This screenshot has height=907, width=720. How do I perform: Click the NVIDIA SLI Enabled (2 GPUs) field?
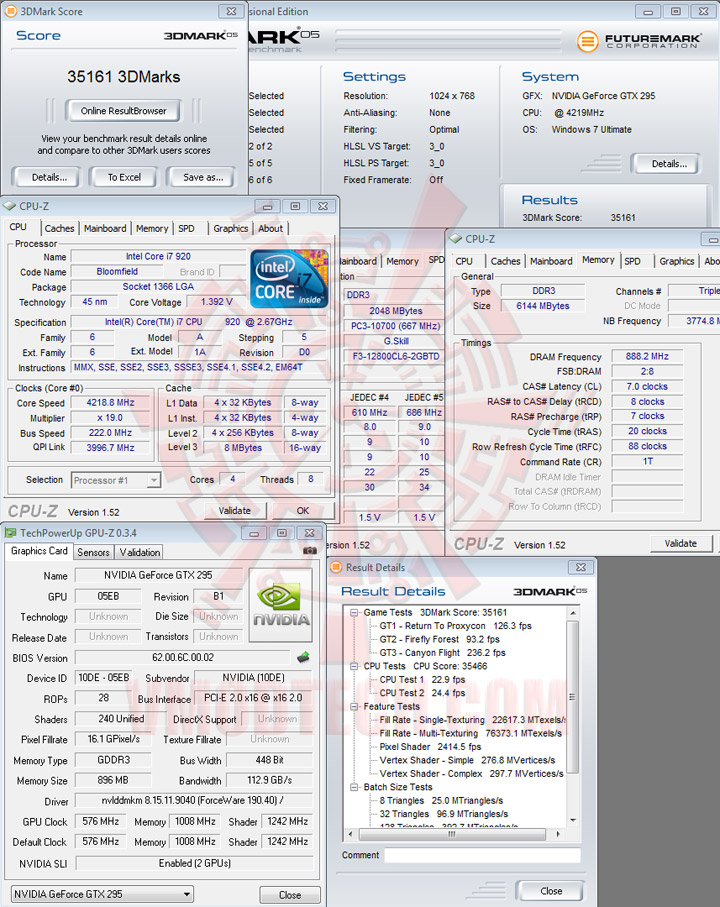[194, 863]
